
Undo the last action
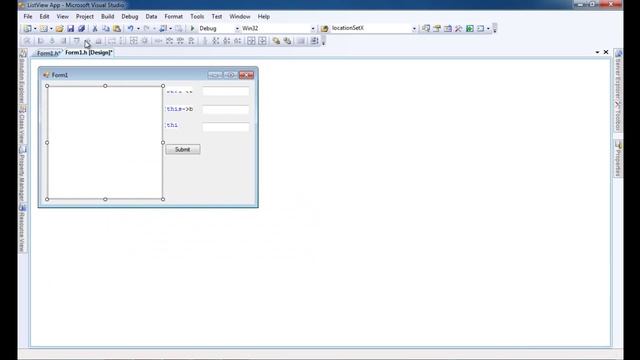[130, 29]
